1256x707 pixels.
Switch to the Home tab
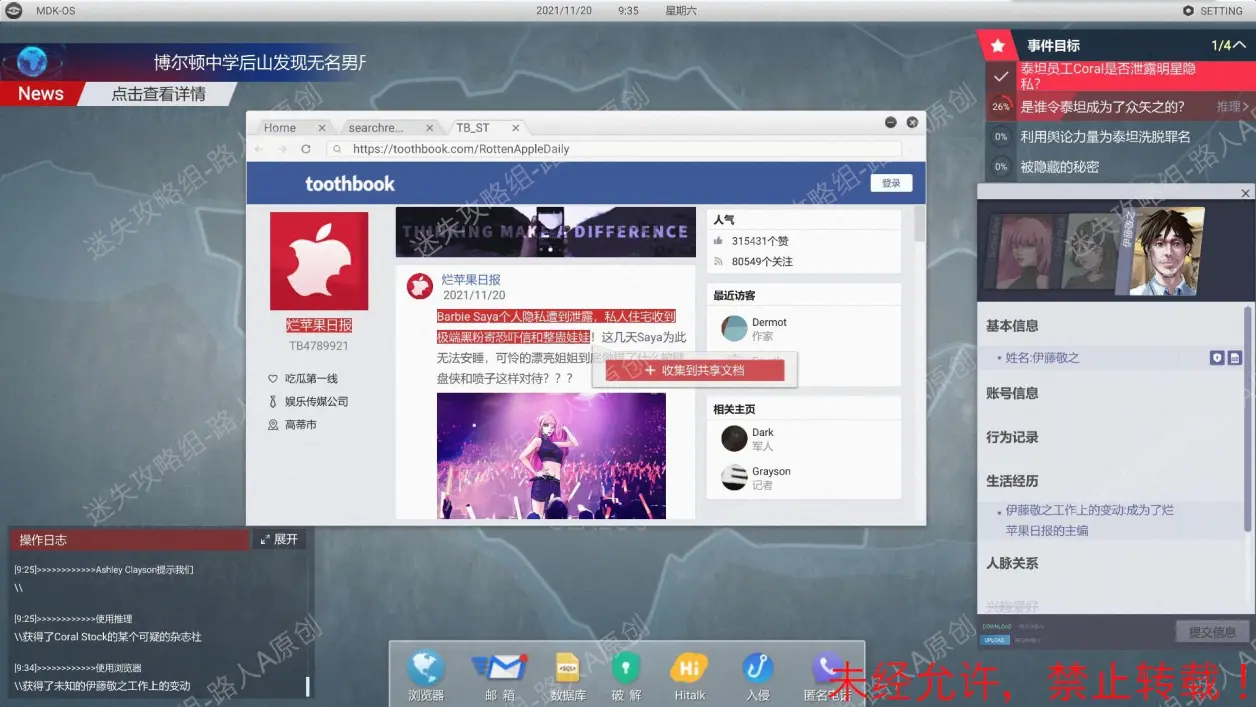[x=291, y=128]
